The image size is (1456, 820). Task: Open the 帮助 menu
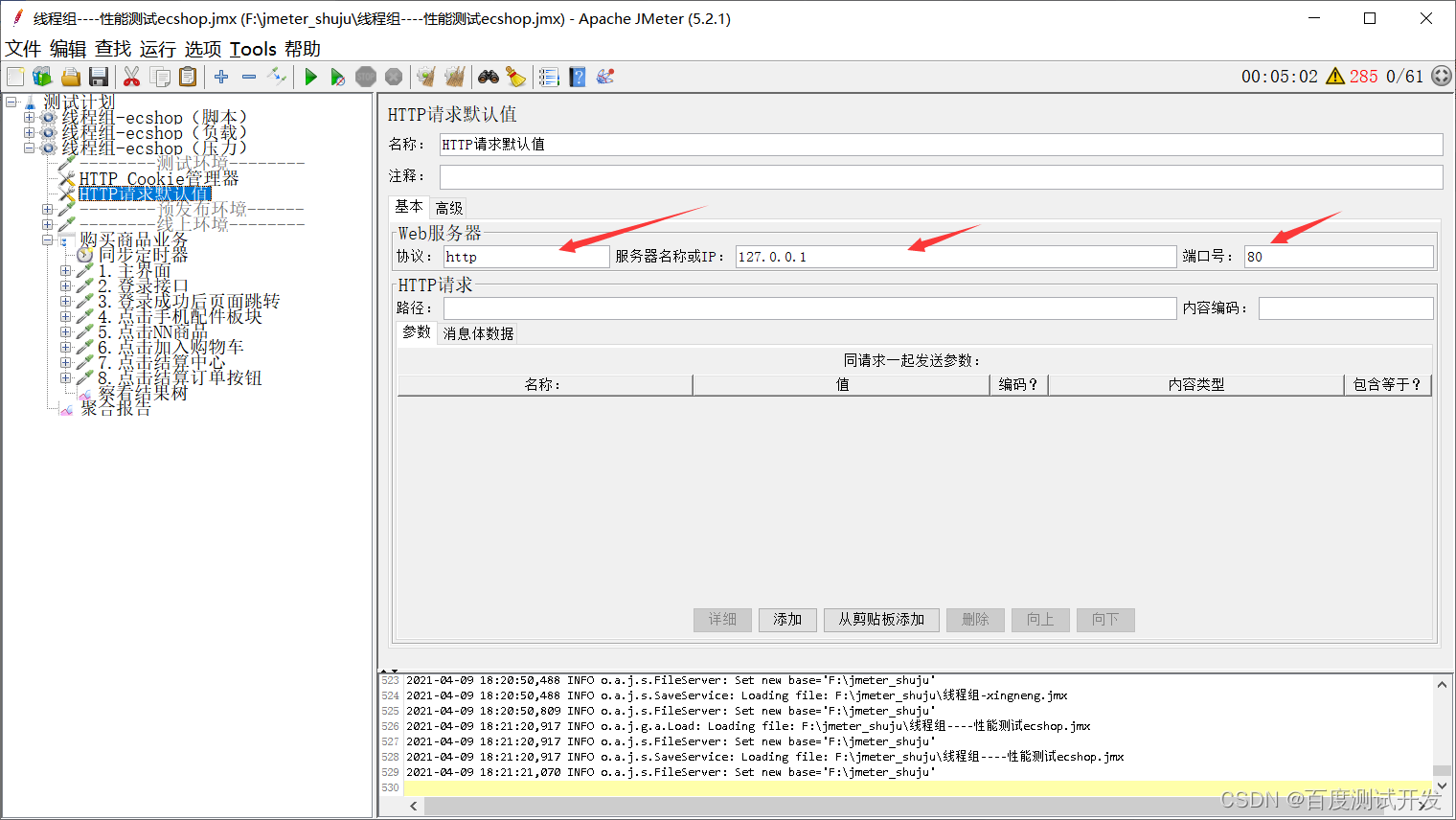tap(303, 49)
